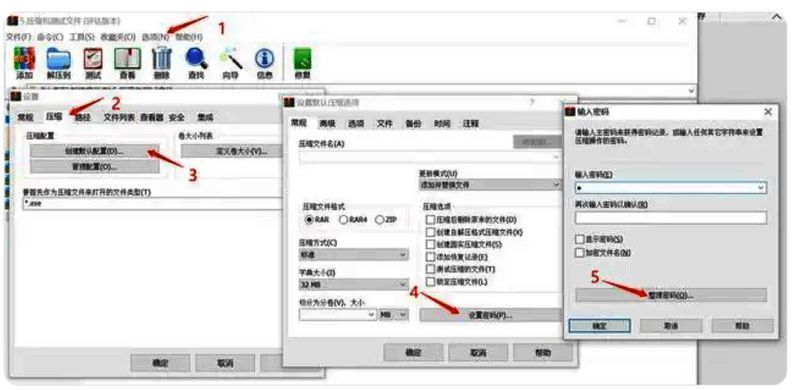
Task: Open 高级 tab in compression options dialog
Action: [x=327, y=124]
